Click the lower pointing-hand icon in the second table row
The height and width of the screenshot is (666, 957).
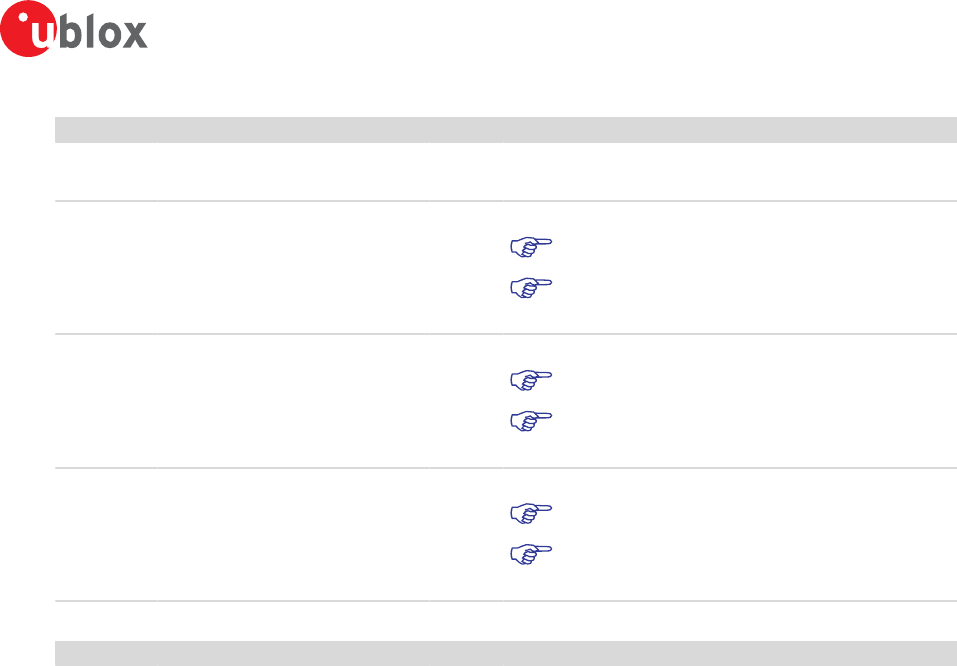point(531,288)
